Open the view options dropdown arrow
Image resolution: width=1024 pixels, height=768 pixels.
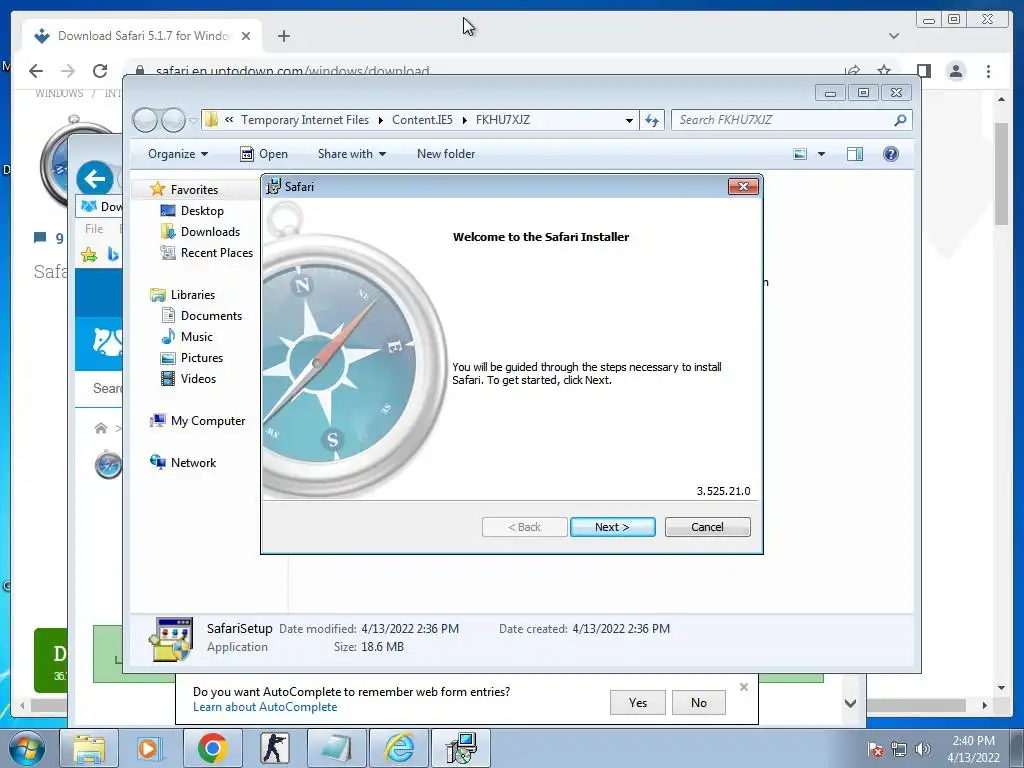click(822, 154)
